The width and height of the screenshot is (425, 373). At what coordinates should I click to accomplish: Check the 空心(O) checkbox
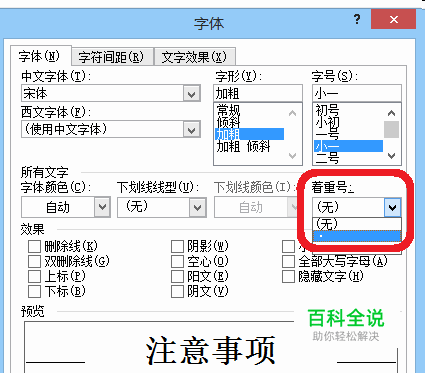click(177, 261)
